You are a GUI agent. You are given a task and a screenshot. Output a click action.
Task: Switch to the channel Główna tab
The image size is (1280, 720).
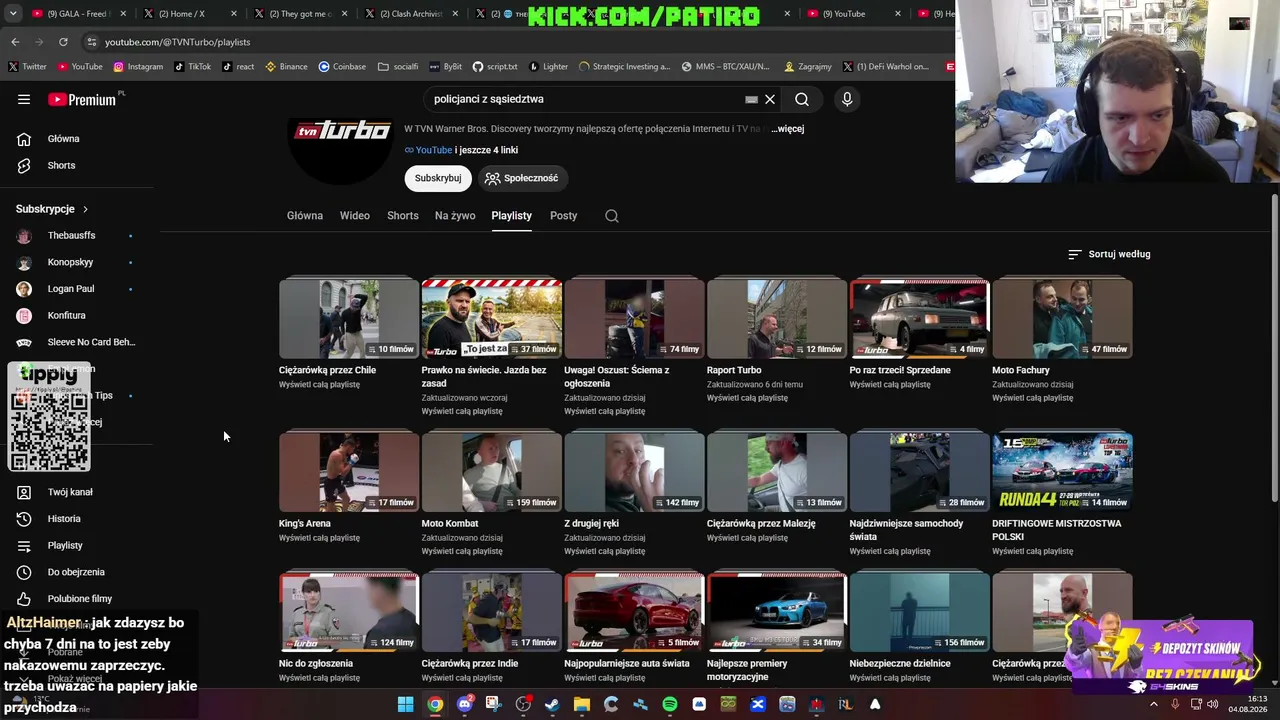click(305, 216)
